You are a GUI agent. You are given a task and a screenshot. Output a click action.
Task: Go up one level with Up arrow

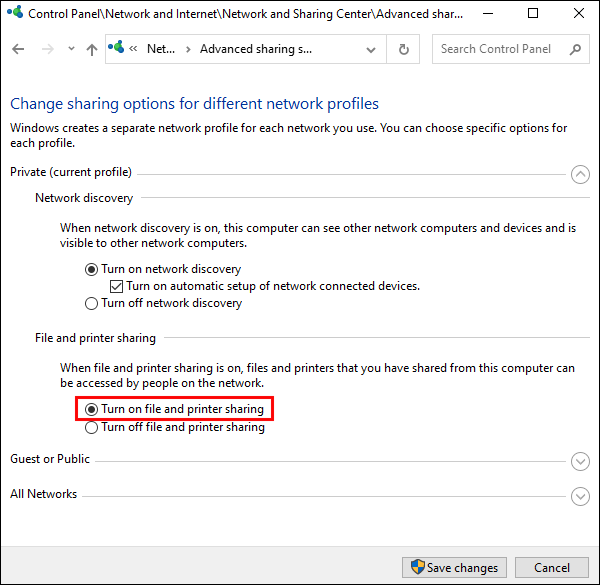[x=92, y=50]
